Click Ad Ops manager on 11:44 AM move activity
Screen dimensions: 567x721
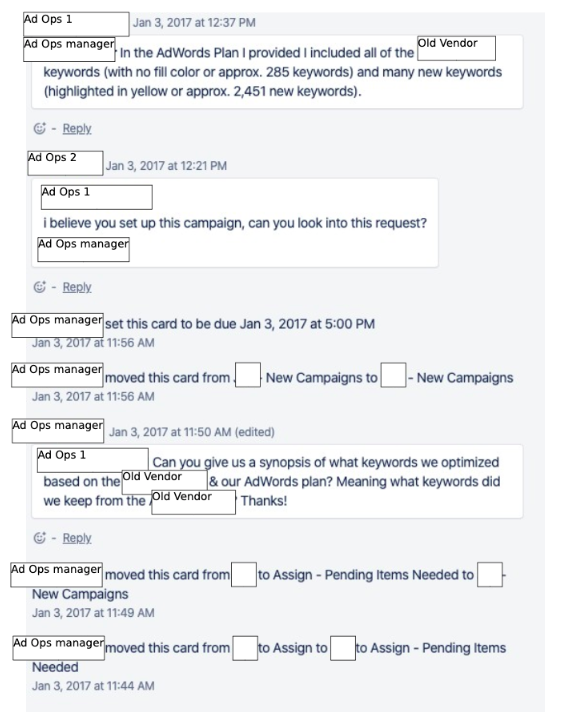click(58, 648)
